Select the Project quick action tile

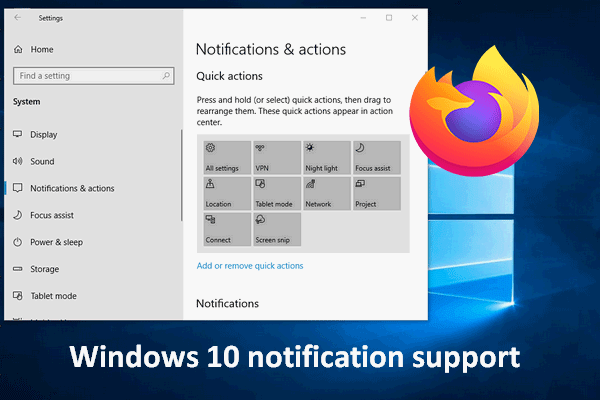377,193
